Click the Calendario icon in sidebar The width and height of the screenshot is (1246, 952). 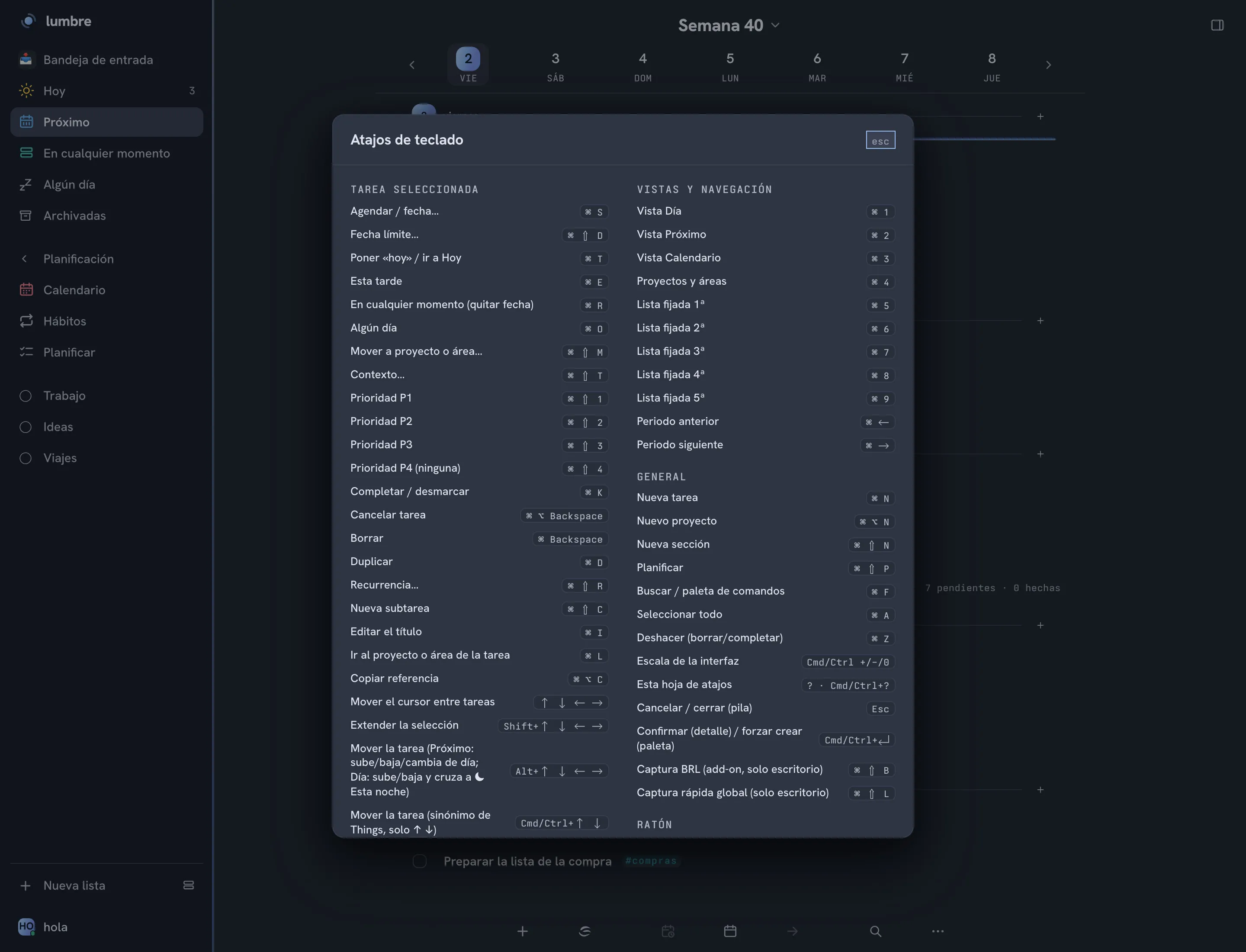pos(26,289)
